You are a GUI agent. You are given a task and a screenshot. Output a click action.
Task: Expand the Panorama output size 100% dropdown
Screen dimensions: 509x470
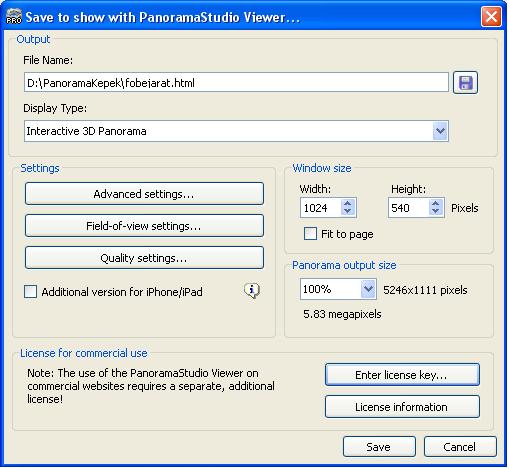pos(368,289)
